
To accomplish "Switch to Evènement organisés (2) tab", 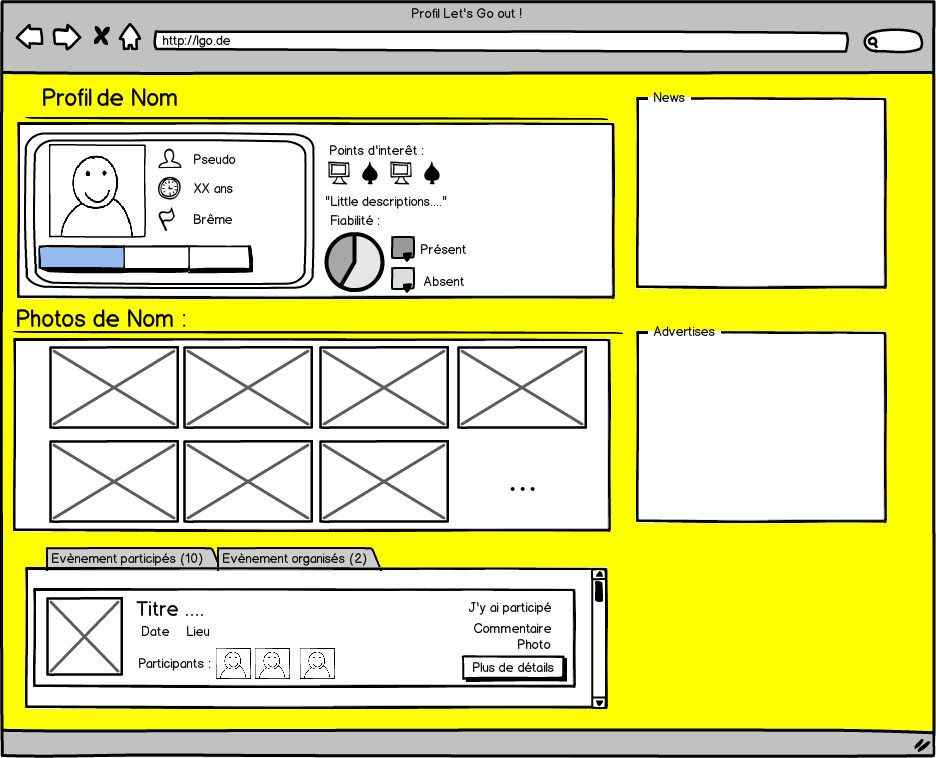I will tap(295, 559).
